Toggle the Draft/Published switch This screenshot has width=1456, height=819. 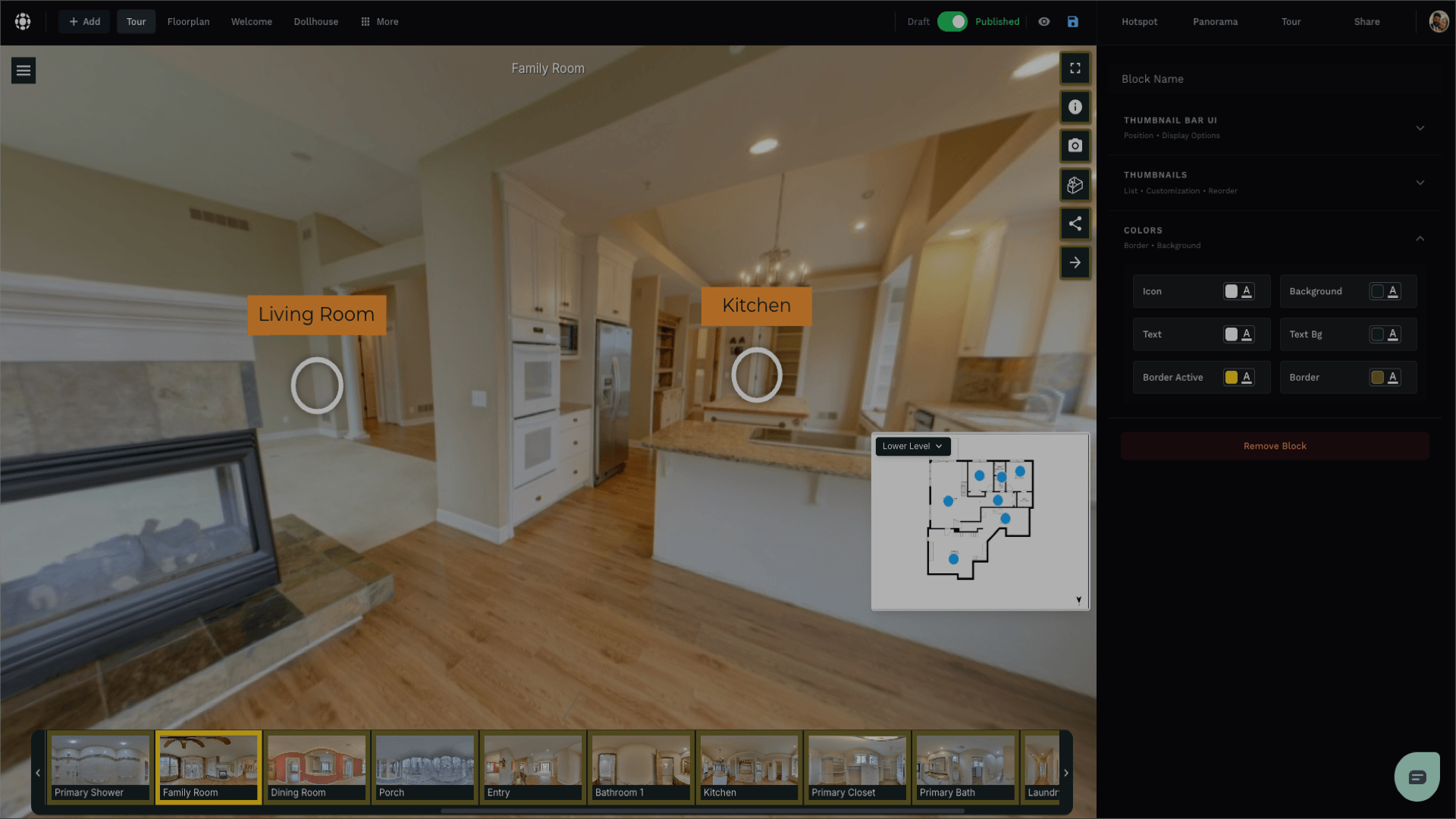952,22
